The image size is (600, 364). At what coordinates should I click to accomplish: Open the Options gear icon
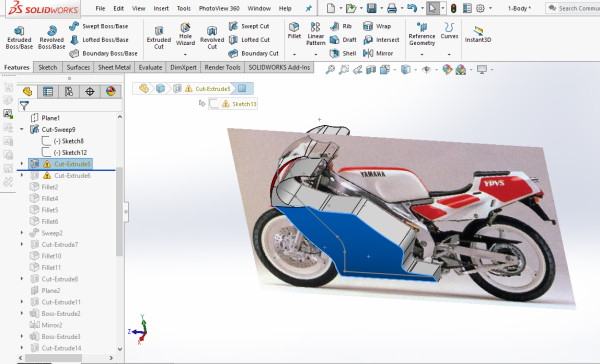480,8
